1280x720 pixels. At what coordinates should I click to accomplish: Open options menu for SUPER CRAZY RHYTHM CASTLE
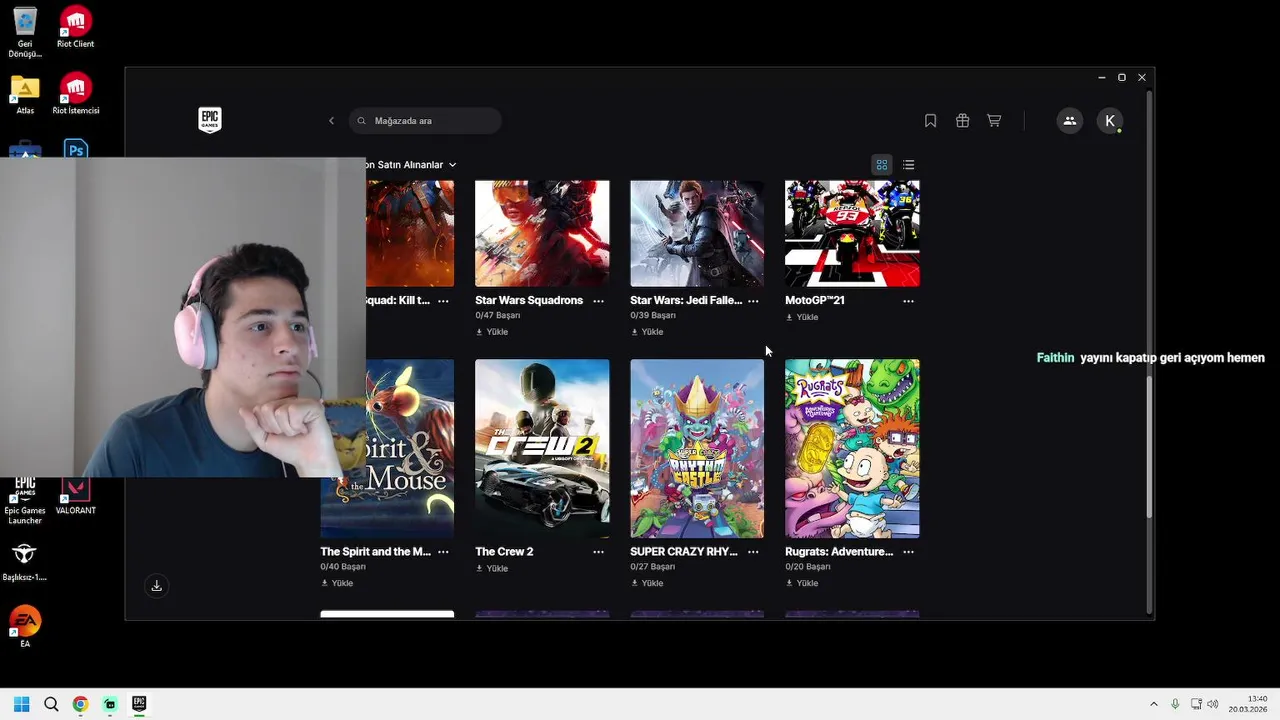pyautogui.click(x=753, y=552)
